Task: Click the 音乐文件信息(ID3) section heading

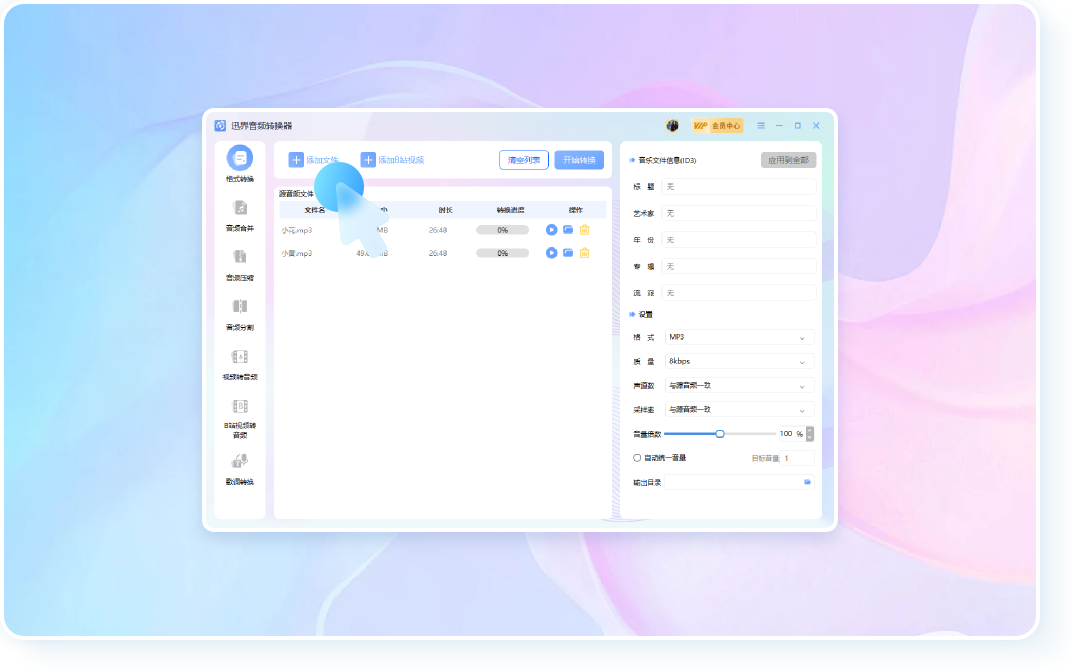Action: coord(667,161)
